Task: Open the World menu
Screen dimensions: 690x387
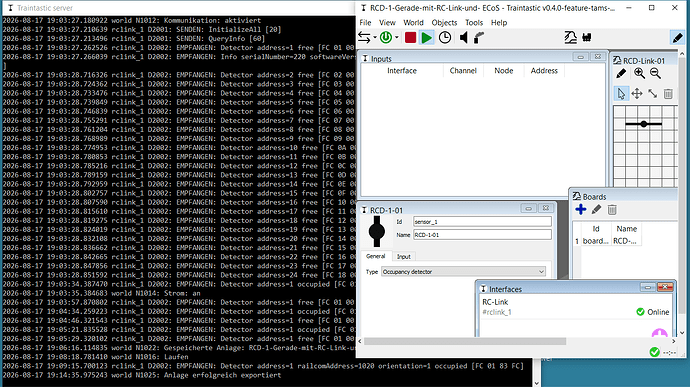Action: [413, 22]
